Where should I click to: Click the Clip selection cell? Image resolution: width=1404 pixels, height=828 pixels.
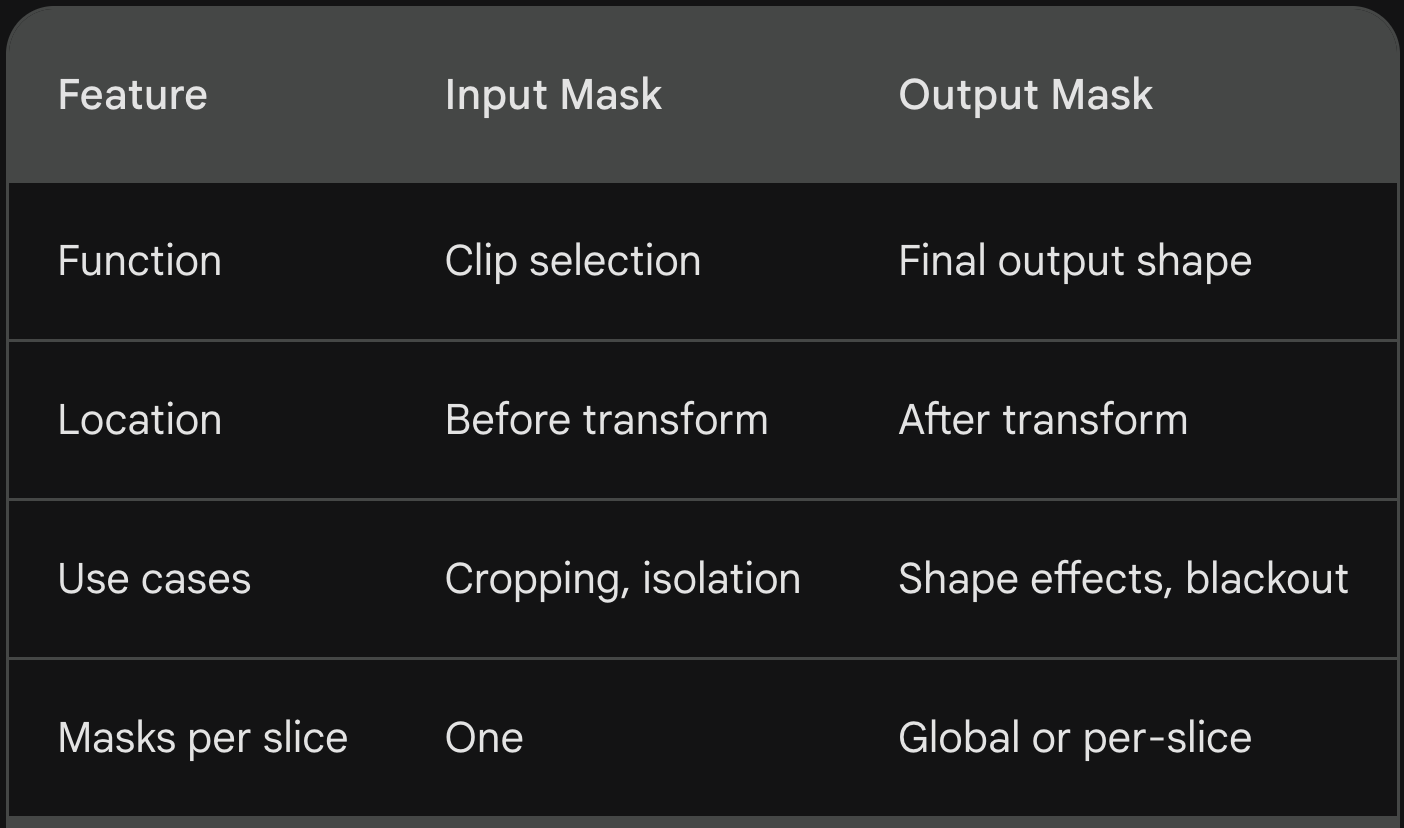(x=572, y=261)
